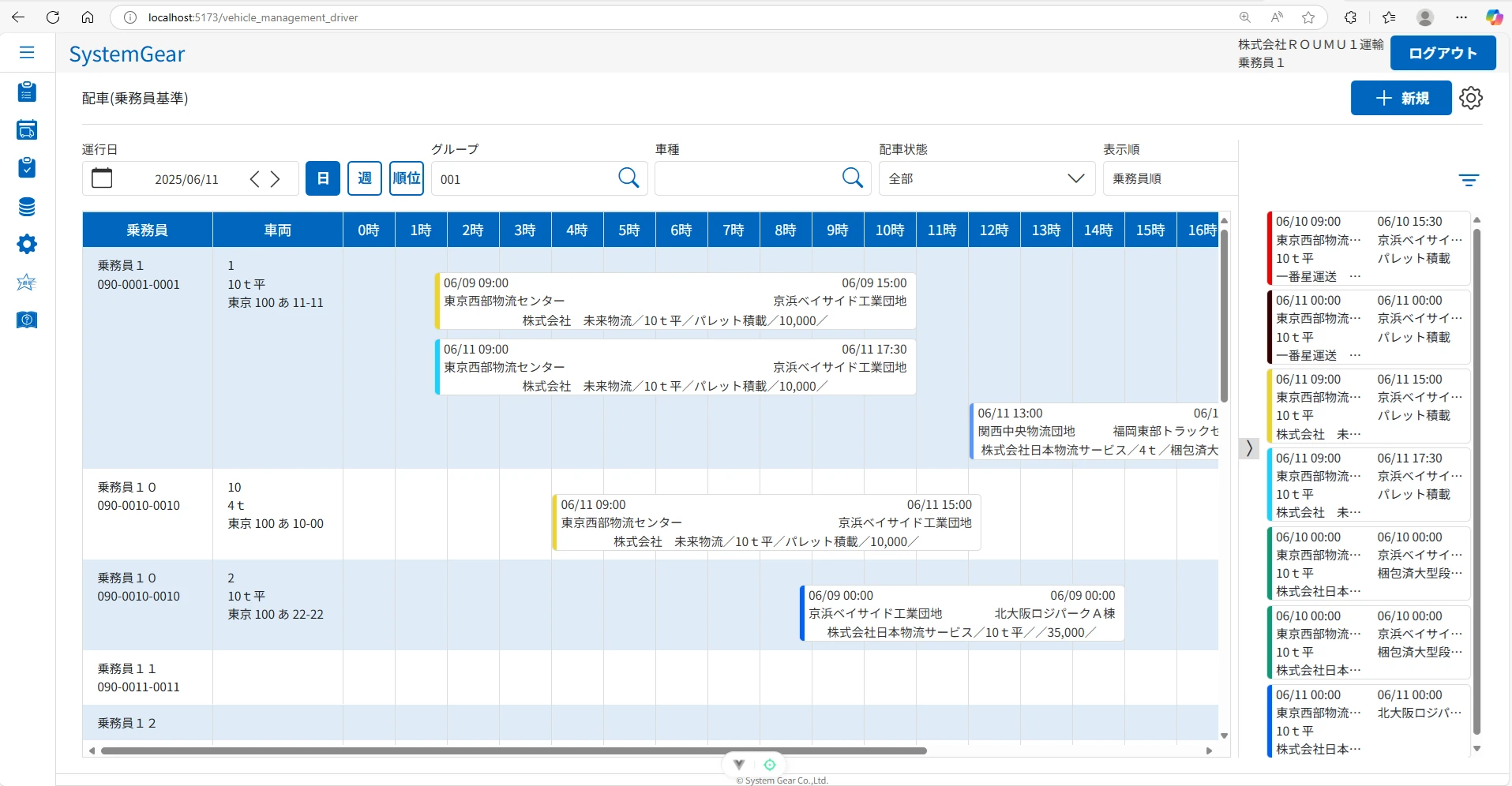Viewport: 1512px width, 786px height.
Task: Open settings gear next to 新規 button
Action: click(x=1470, y=98)
